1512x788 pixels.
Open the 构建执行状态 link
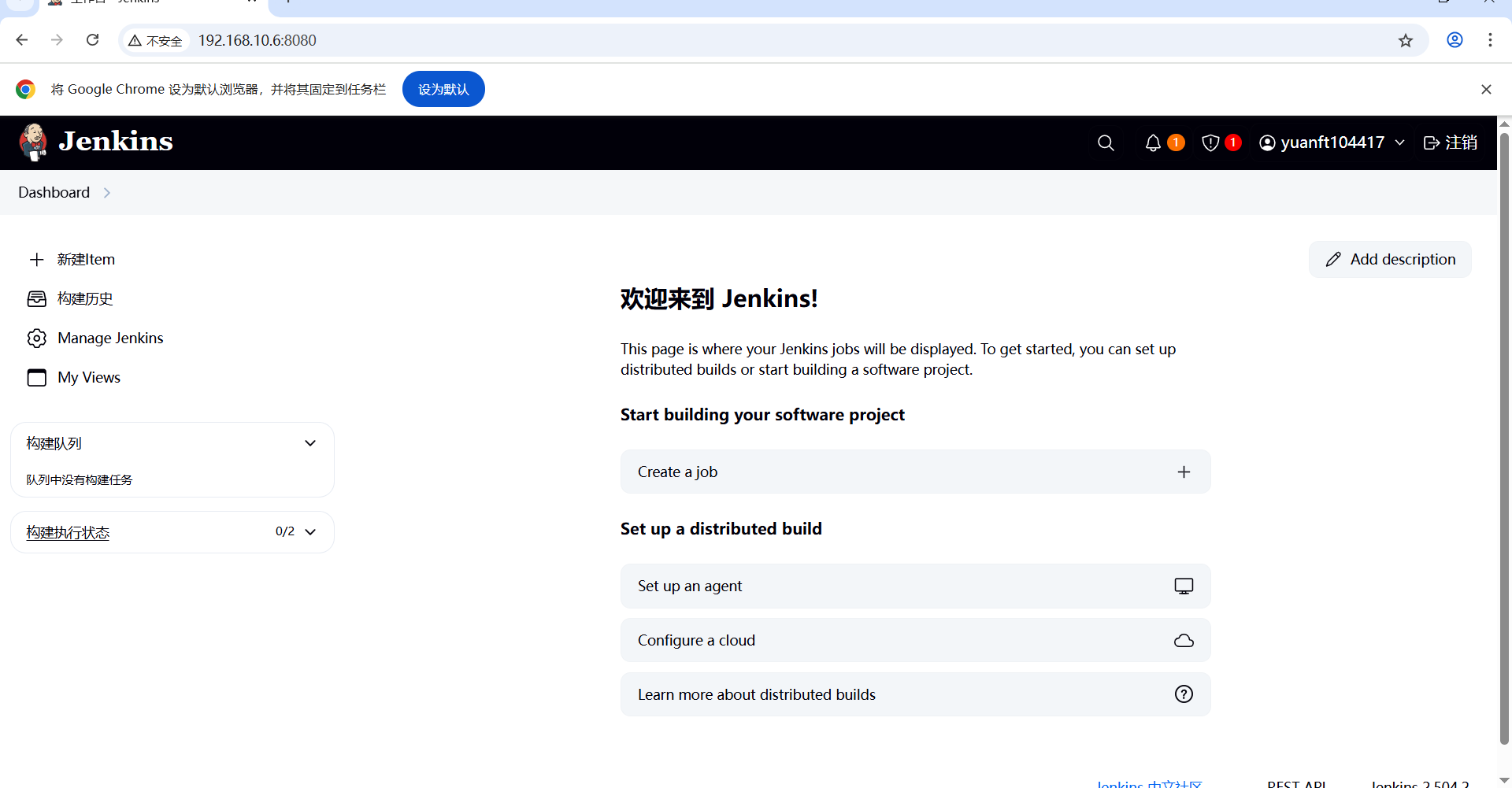pyautogui.click(x=68, y=532)
